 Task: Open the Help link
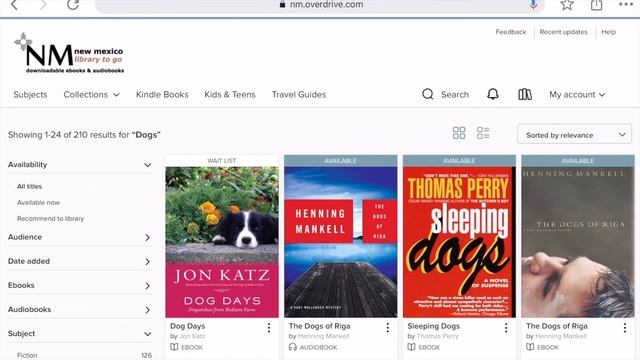click(608, 32)
